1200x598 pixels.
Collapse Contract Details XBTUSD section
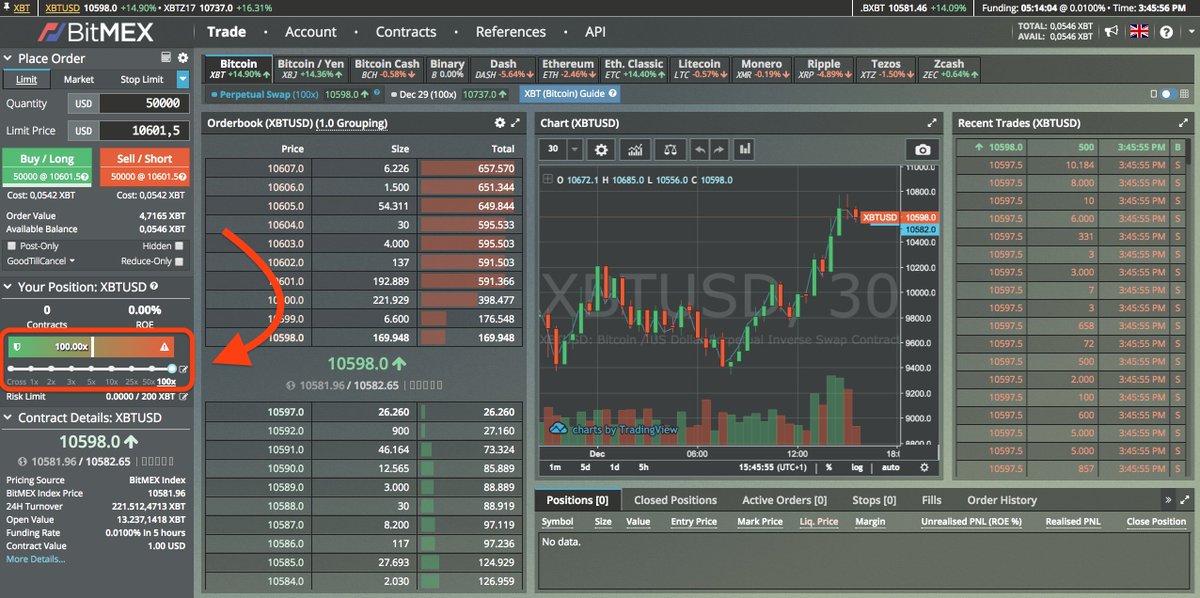[8, 418]
